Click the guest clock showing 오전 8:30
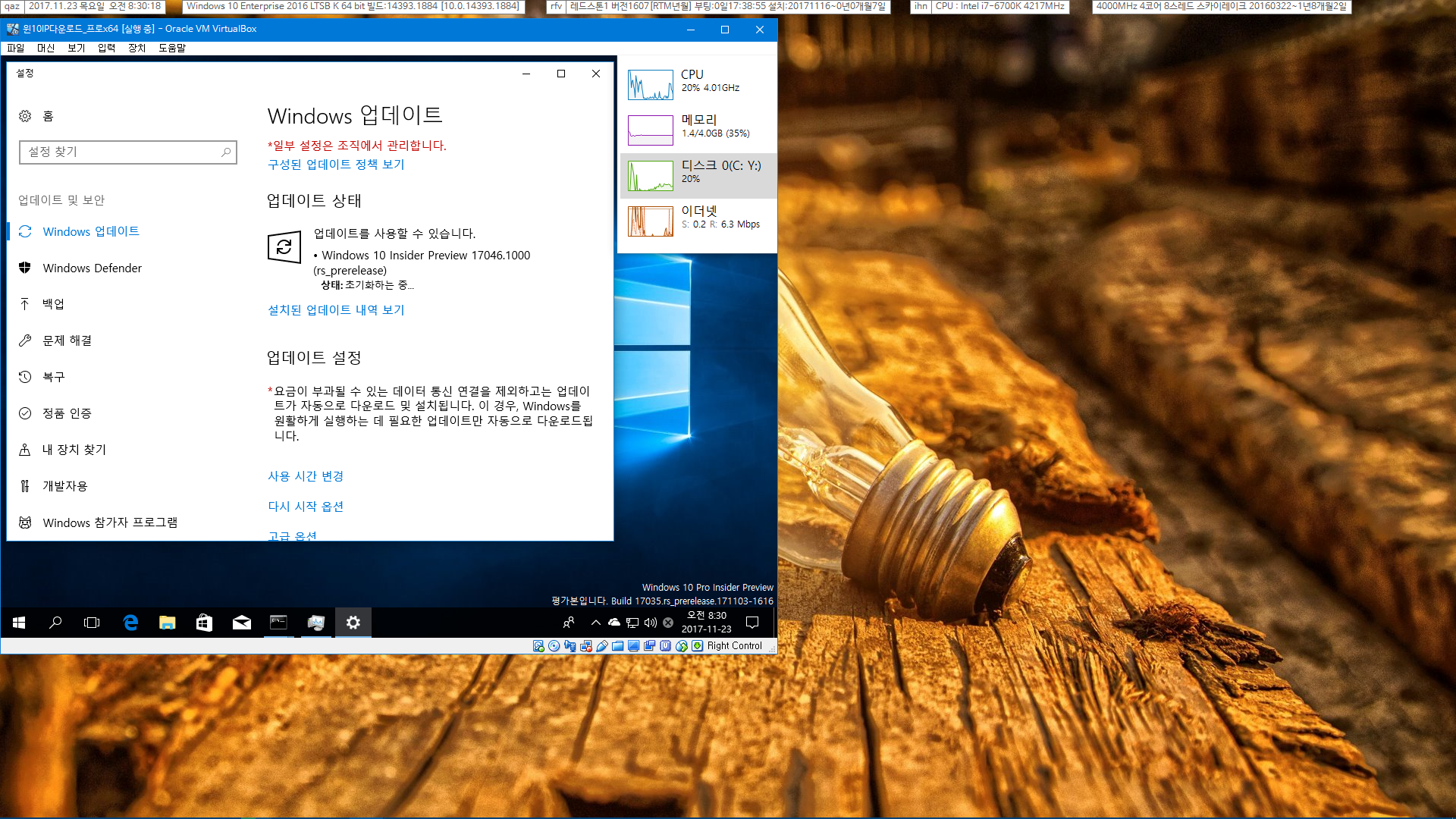This screenshot has height=819, width=1456. click(707, 623)
